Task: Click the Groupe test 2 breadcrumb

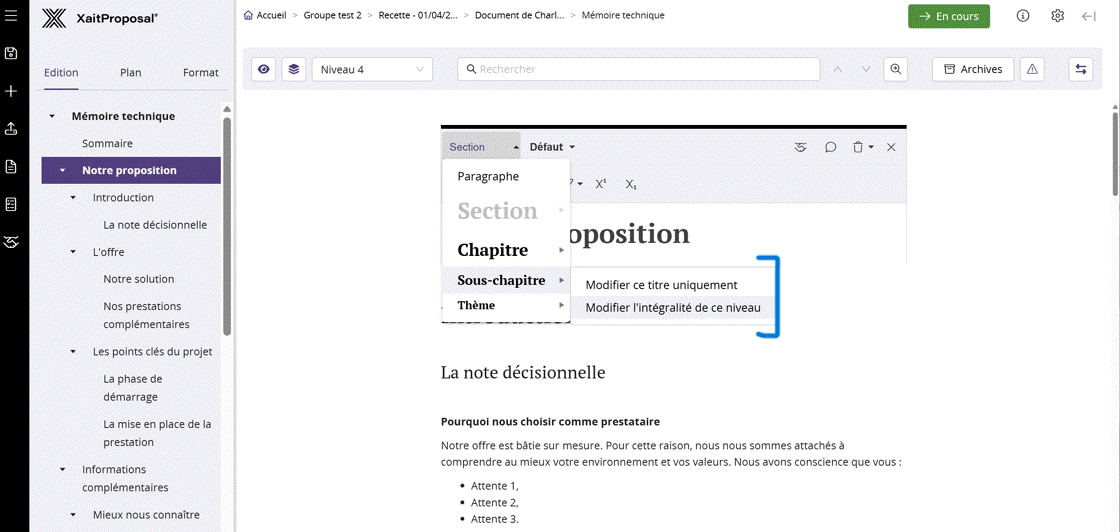Action: pyautogui.click(x=332, y=15)
